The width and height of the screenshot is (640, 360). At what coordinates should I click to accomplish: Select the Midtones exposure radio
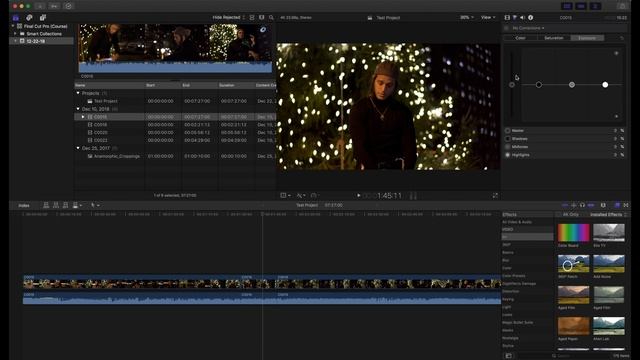coord(508,147)
